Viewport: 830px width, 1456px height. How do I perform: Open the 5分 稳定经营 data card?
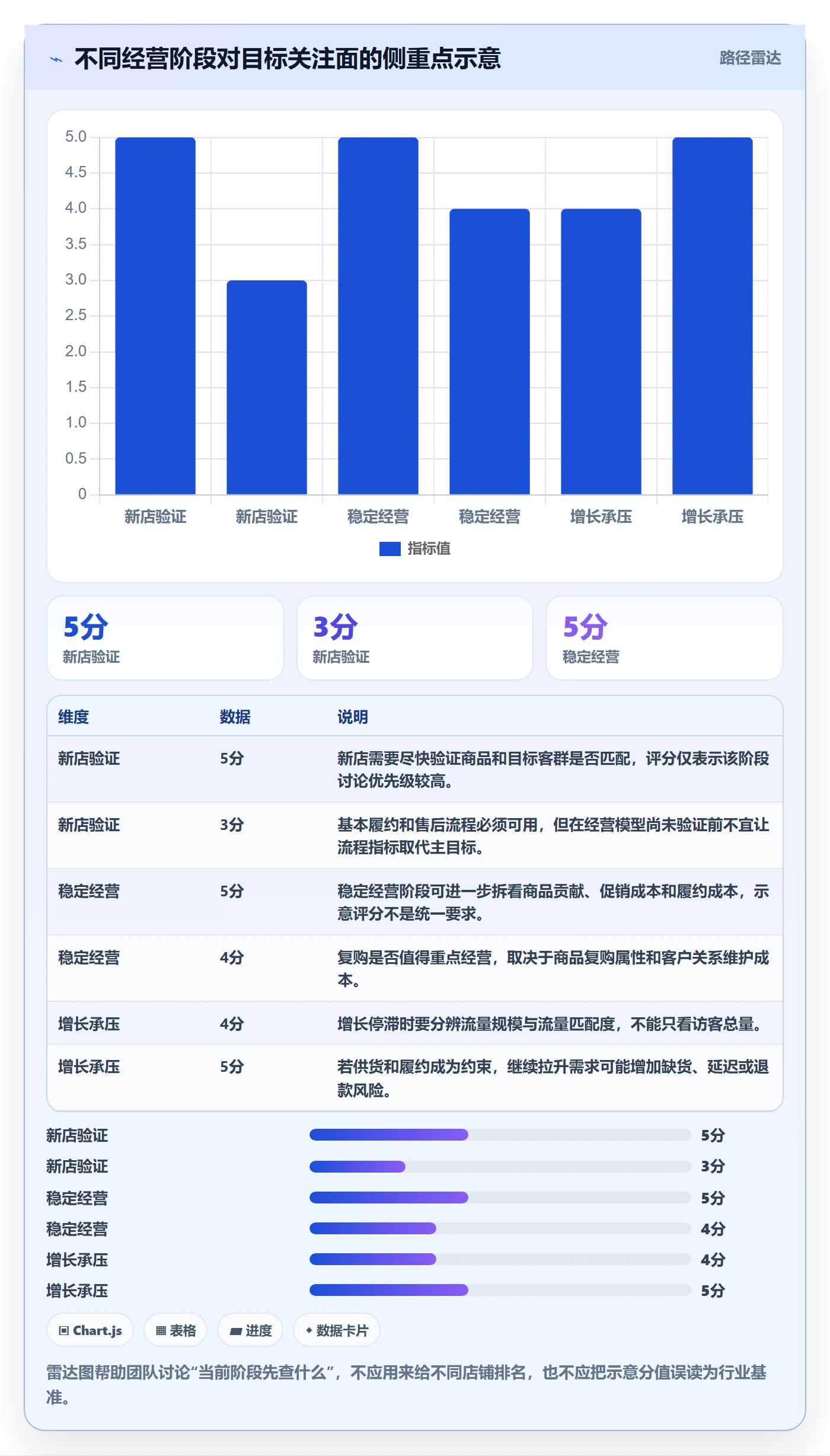(x=665, y=638)
